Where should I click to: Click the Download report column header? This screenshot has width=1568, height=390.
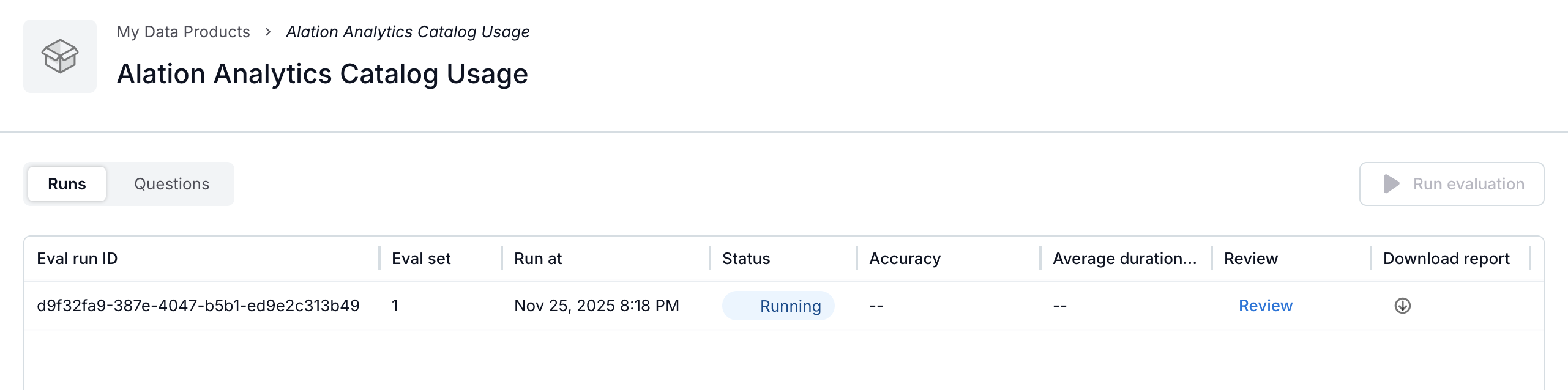1446,259
